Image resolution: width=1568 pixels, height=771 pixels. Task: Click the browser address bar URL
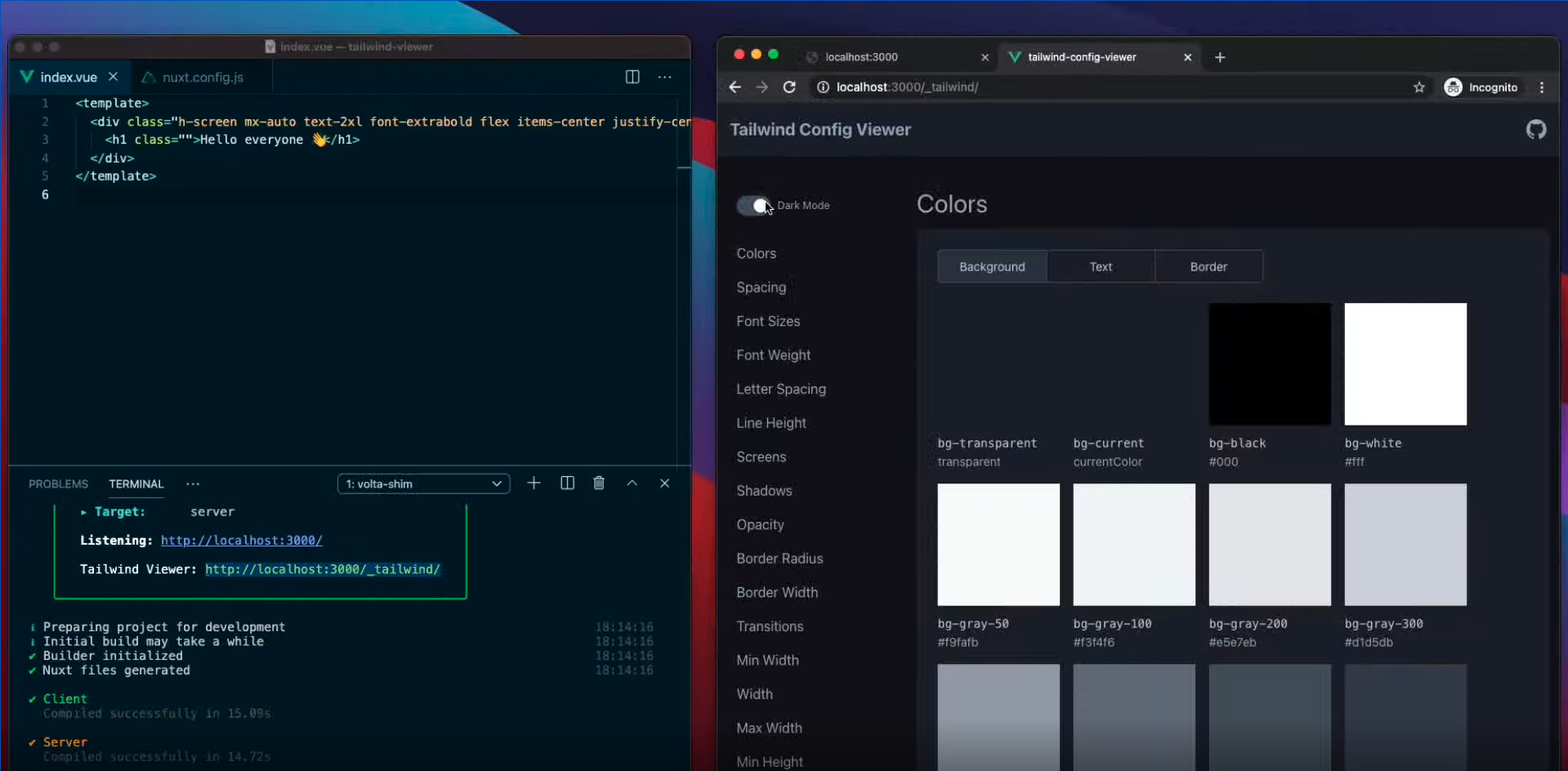(x=907, y=87)
